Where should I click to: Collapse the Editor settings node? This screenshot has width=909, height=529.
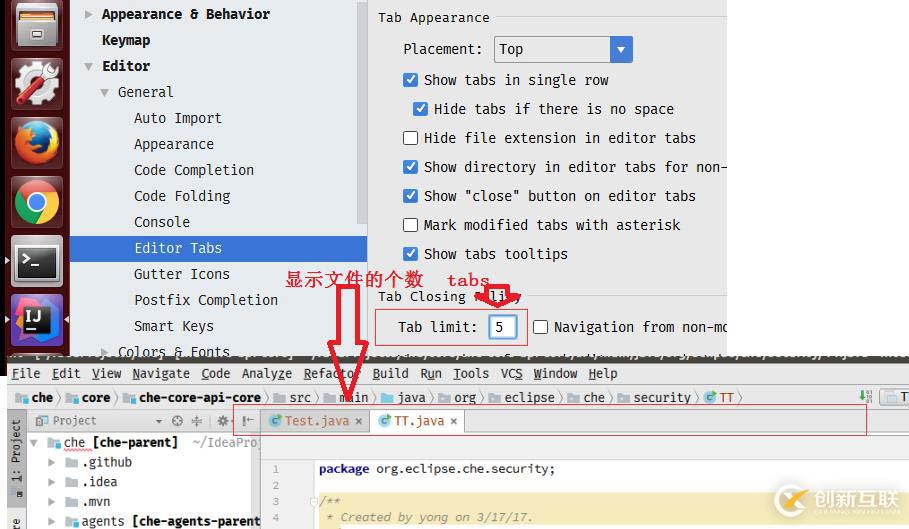click(x=88, y=67)
